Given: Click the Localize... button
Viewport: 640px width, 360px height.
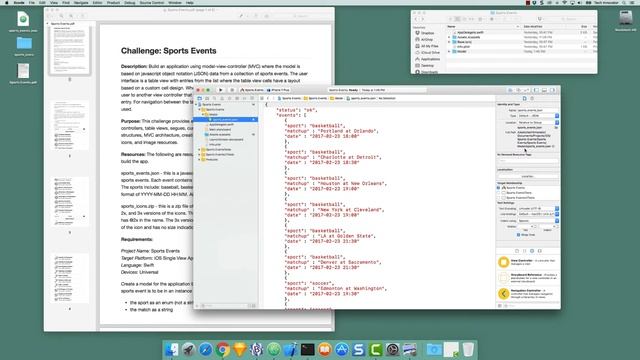Looking at the screenshot, I should coord(528,176).
